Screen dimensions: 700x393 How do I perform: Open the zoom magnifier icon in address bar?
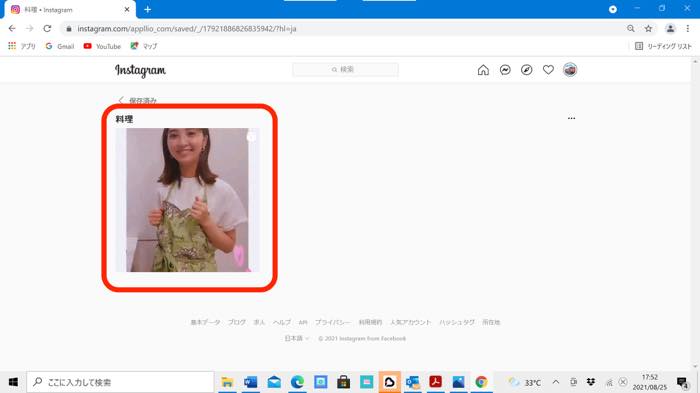[631, 29]
